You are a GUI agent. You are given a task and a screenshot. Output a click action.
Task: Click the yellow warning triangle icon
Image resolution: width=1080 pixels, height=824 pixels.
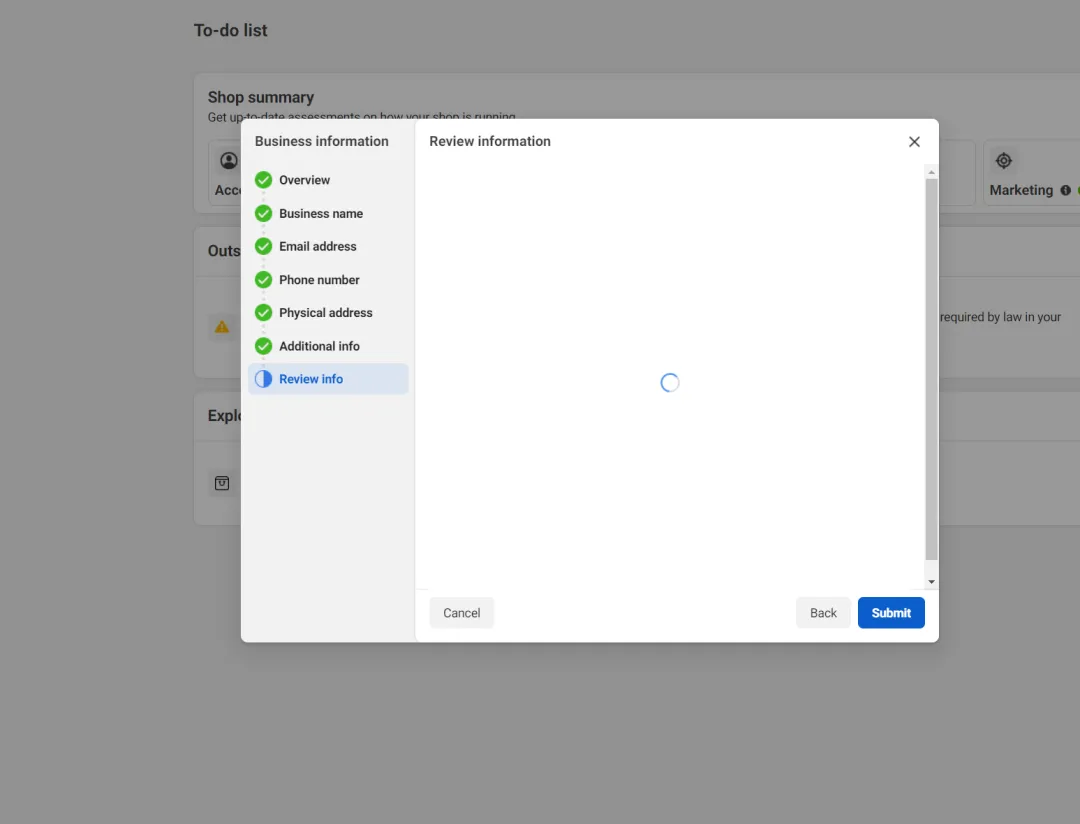pyautogui.click(x=222, y=327)
